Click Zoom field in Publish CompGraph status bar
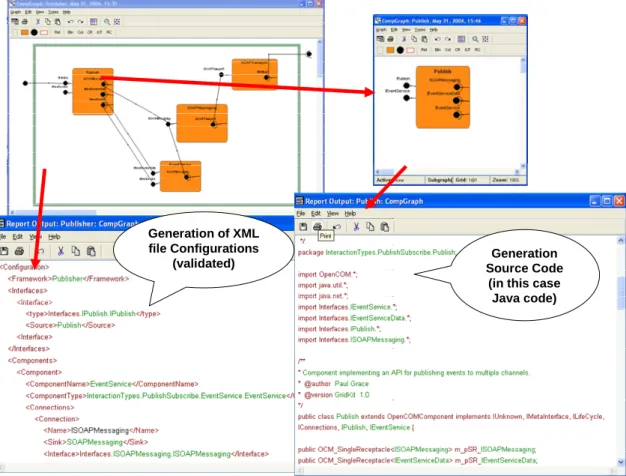This screenshot has height=476, width=626. pos(509,180)
